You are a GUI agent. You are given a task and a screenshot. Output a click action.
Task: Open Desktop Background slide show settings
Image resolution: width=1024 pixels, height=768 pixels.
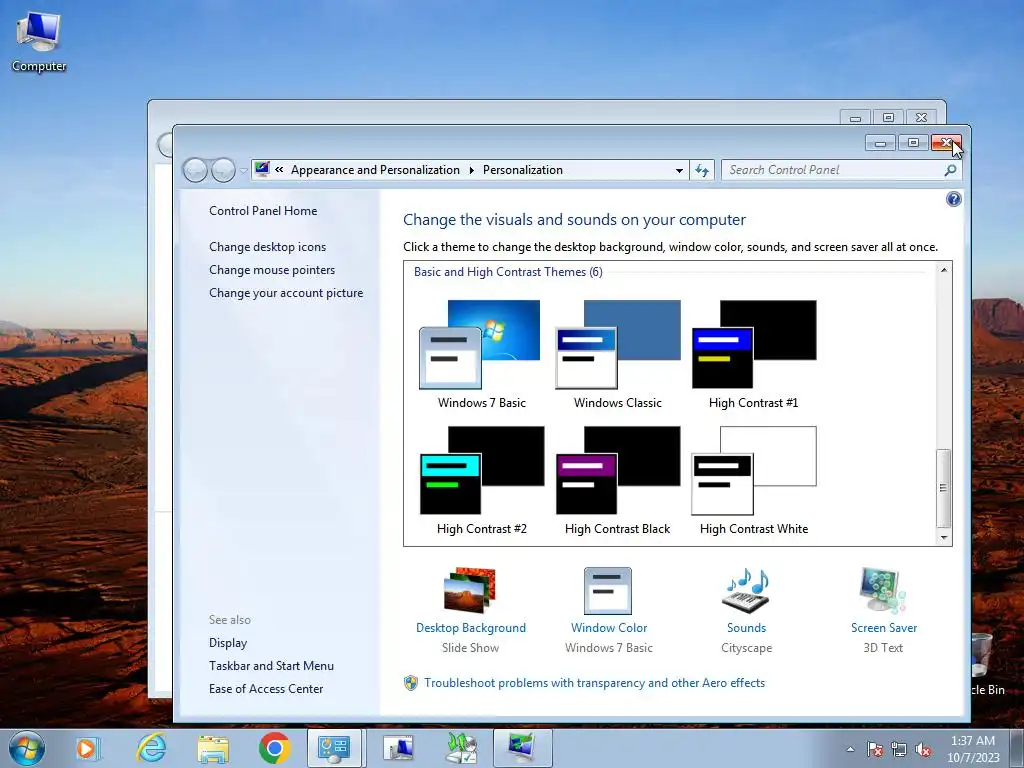(470, 590)
